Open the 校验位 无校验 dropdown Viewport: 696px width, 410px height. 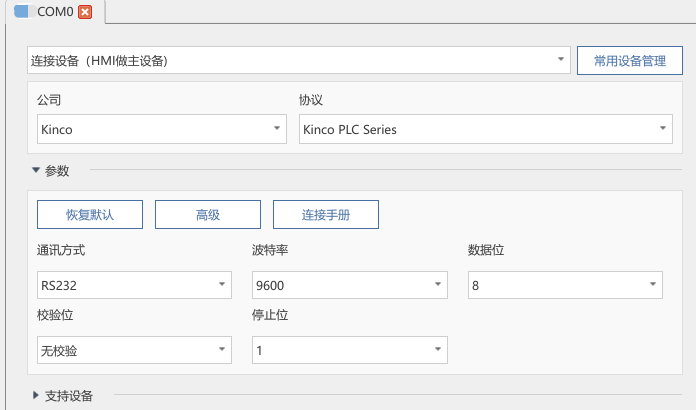pos(134,350)
